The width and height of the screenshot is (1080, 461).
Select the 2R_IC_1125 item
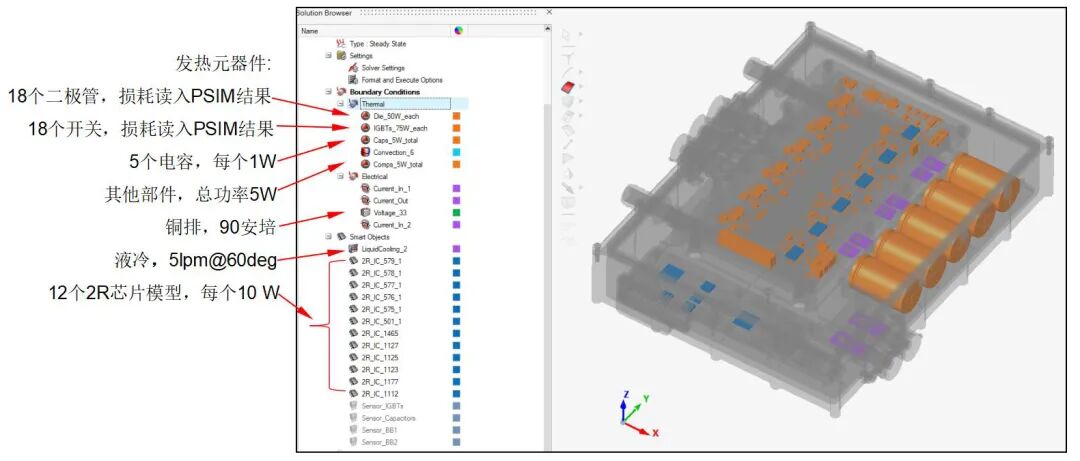click(x=380, y=358)
